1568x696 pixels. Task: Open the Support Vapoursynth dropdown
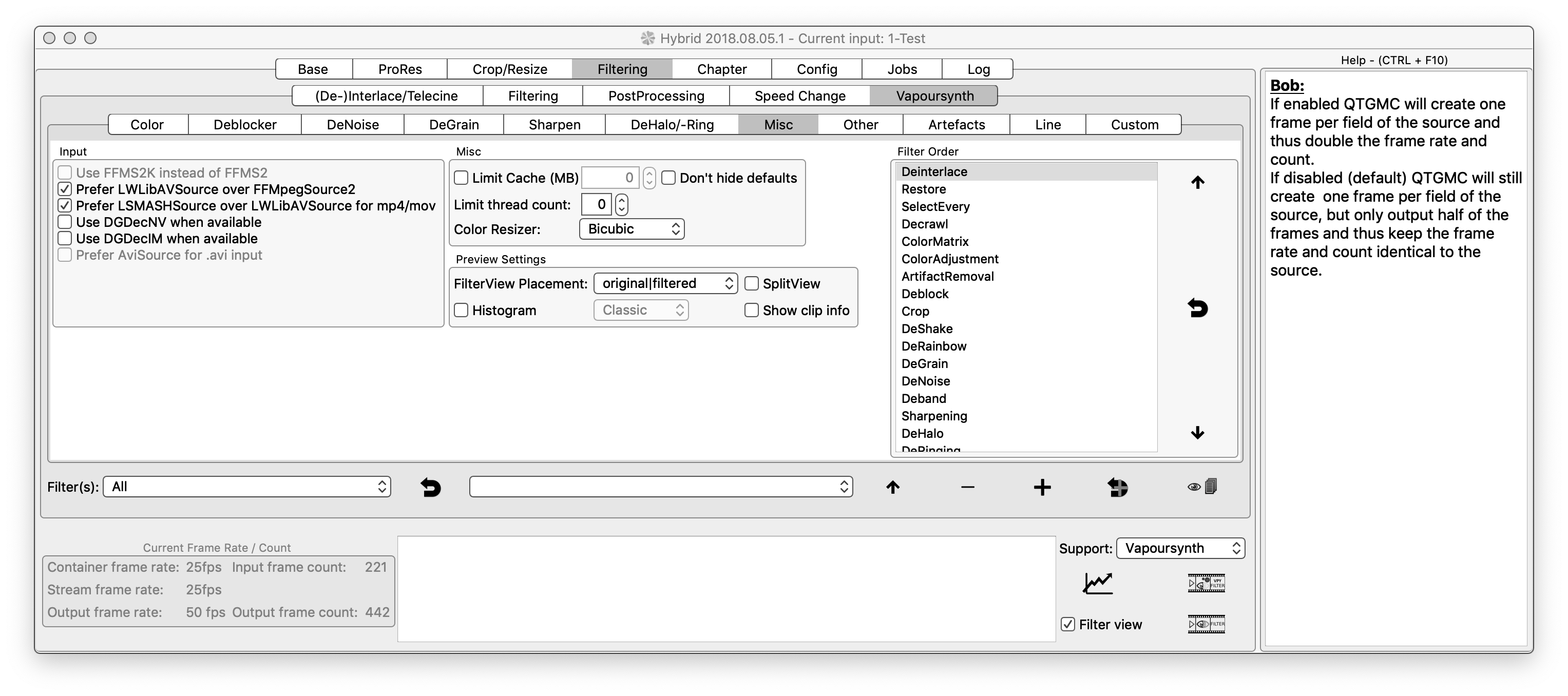1180,548
